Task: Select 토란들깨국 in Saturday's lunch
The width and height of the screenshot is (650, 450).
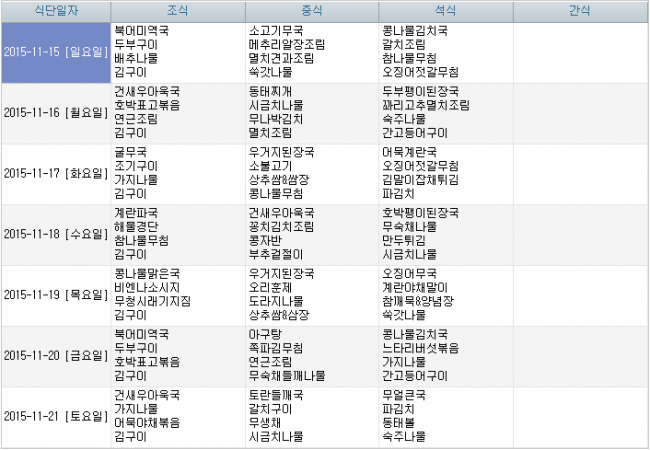Action: pyautogui.click(x=277, y=395)
